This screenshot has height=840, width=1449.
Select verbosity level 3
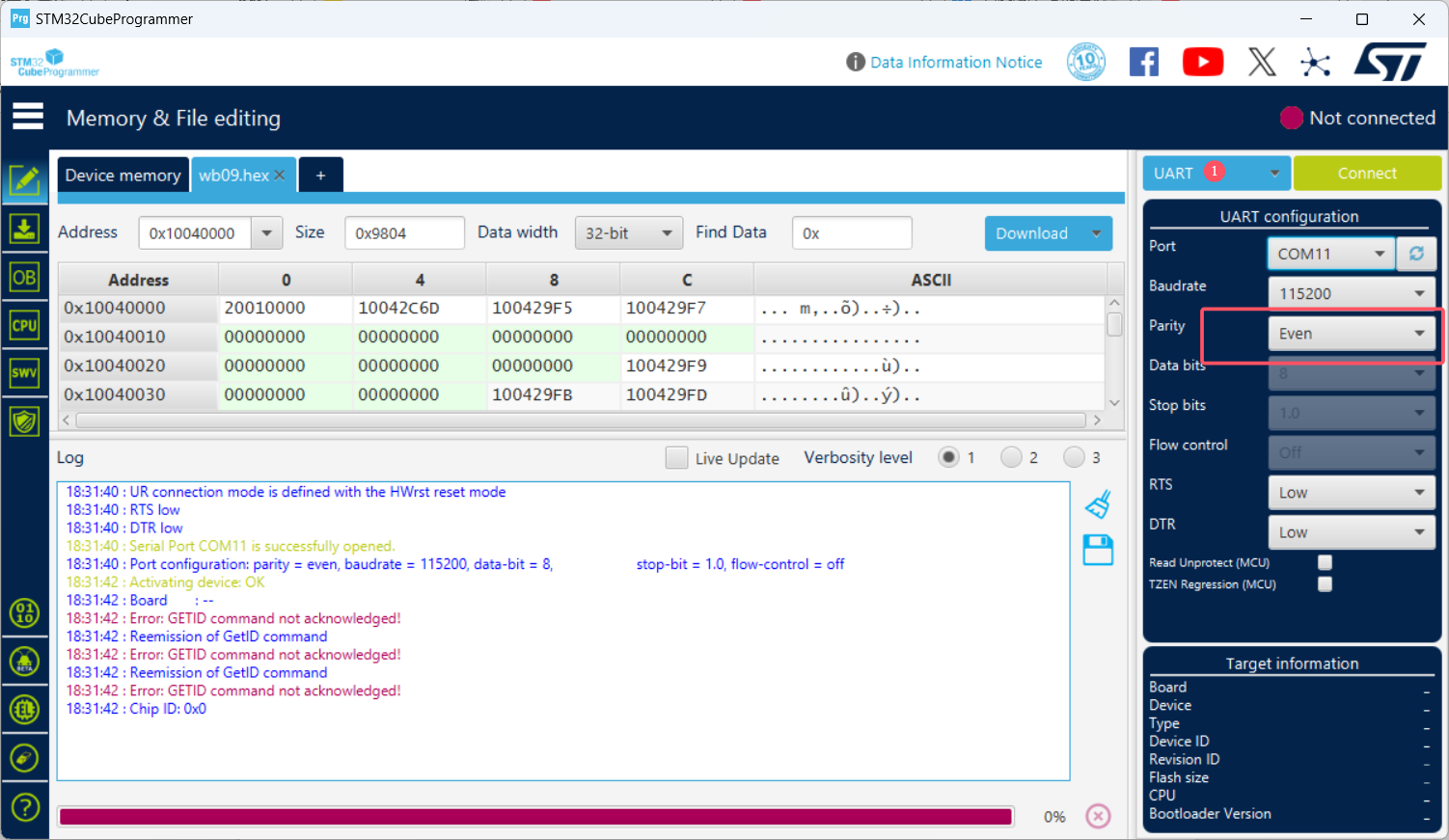tap(1074, 457)
